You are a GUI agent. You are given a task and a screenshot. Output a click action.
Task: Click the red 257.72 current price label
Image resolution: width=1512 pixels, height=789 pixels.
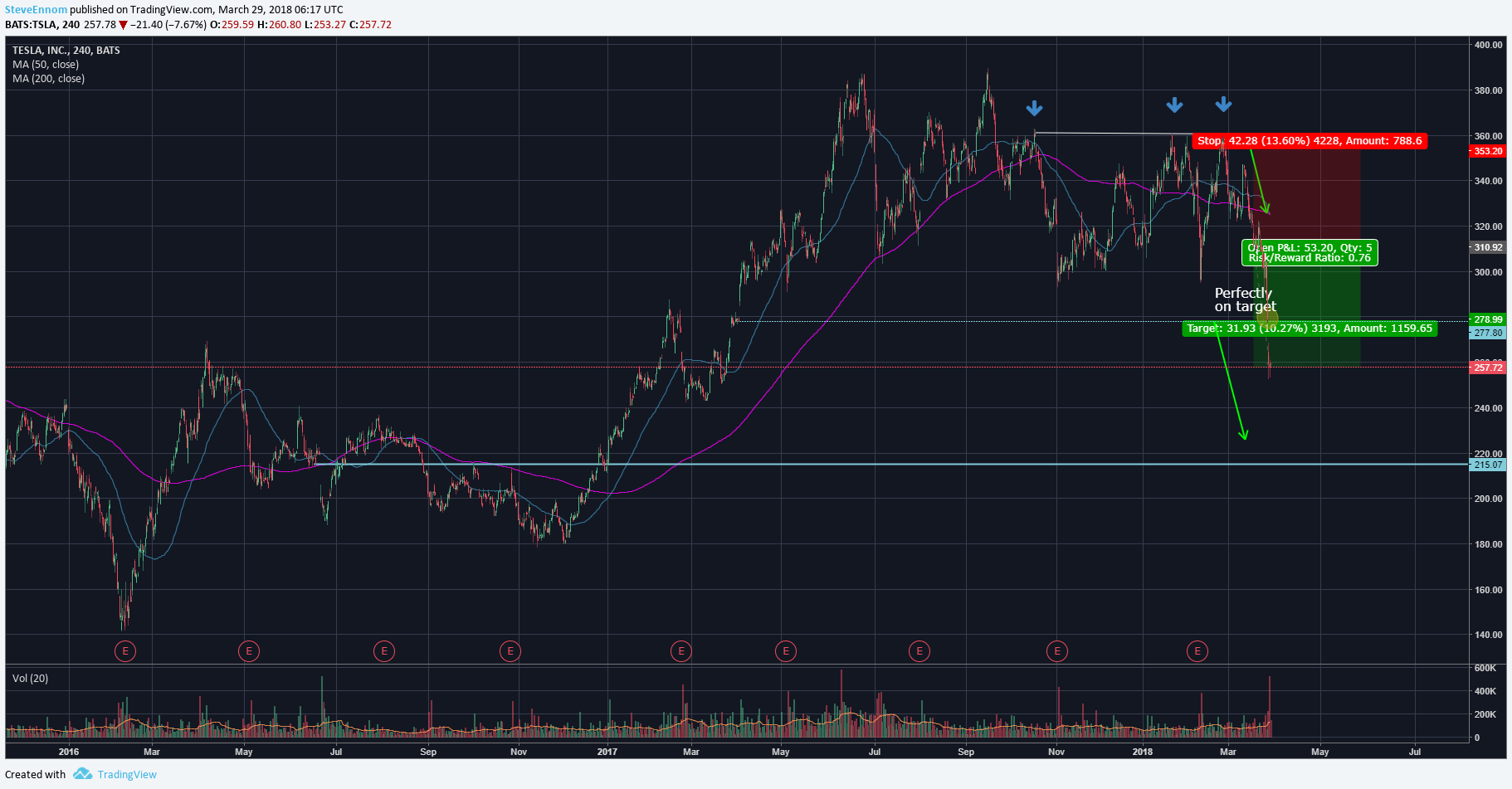click(1488, 368)
